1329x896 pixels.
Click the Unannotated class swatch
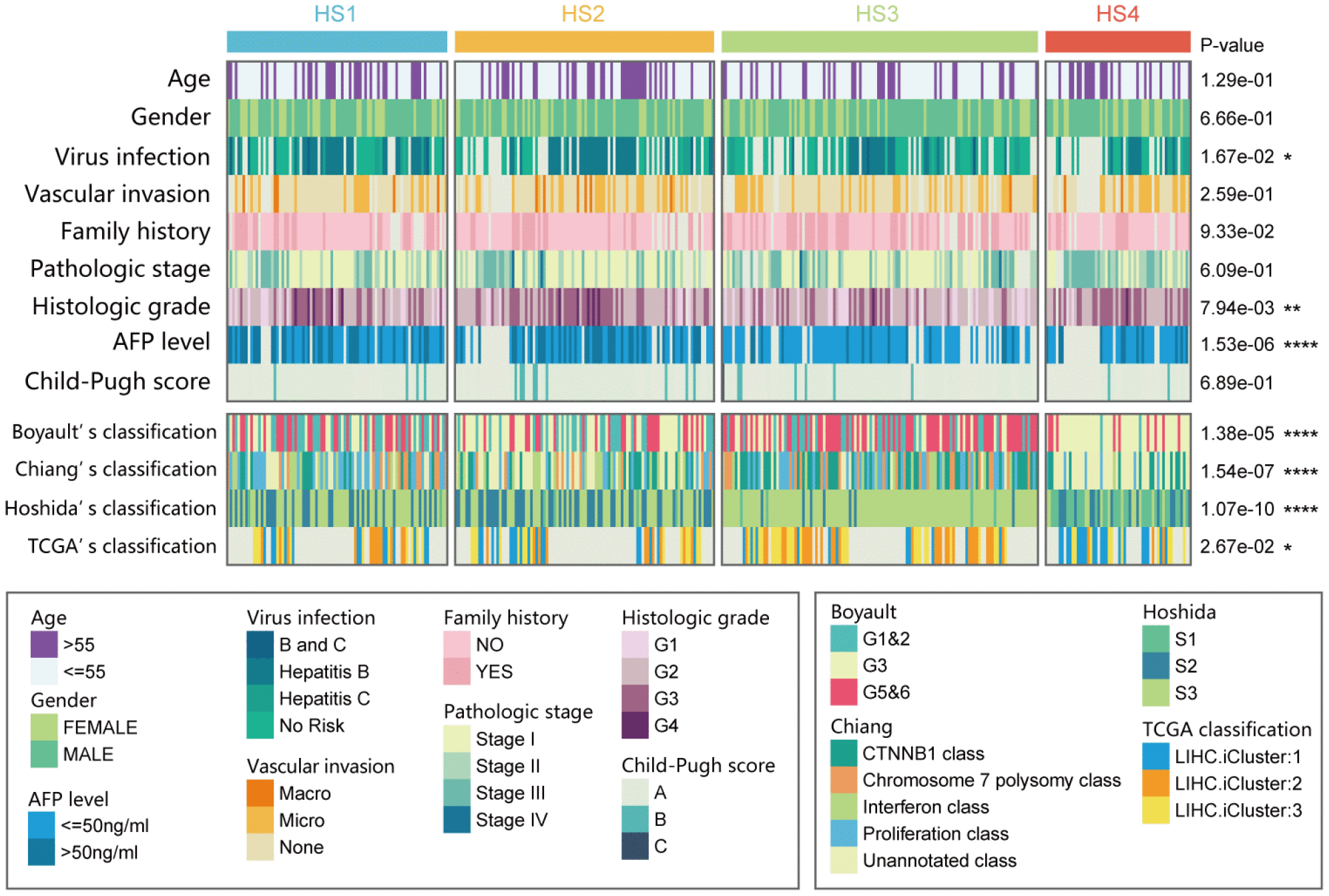click(844, 860)
